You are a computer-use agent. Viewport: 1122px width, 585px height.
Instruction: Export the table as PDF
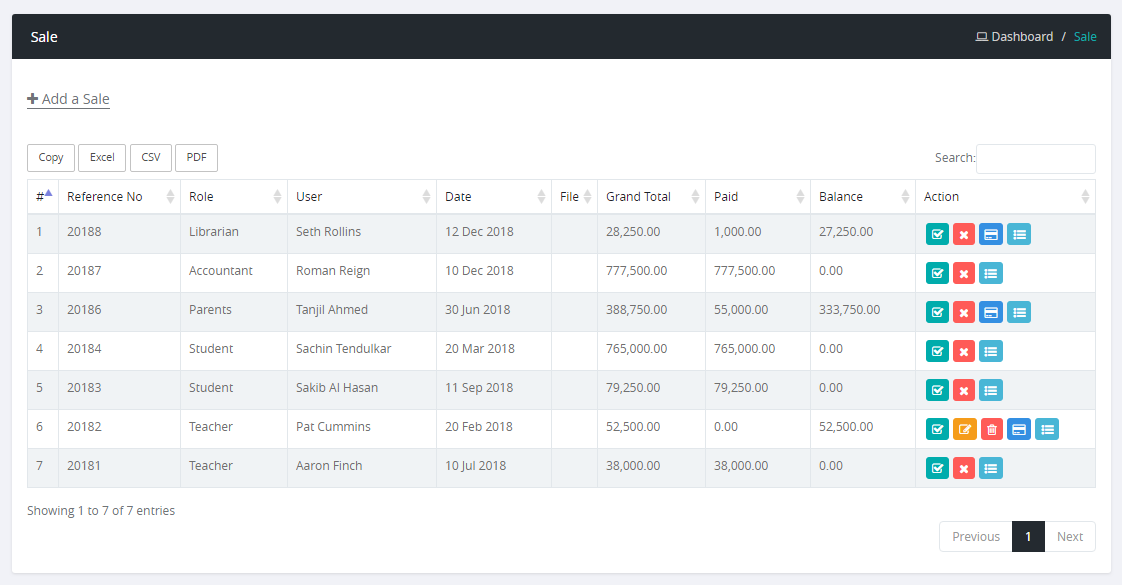[x=196, y=158]
